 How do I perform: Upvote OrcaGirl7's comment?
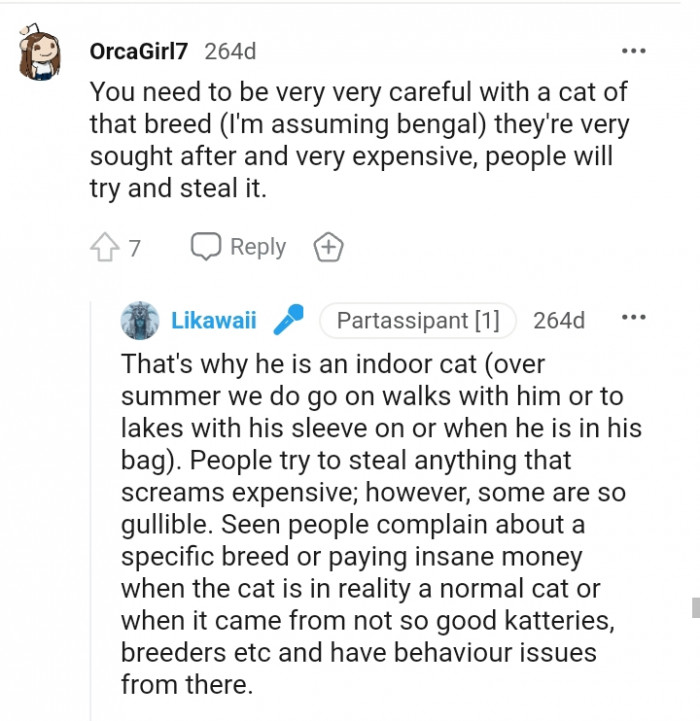106,247
